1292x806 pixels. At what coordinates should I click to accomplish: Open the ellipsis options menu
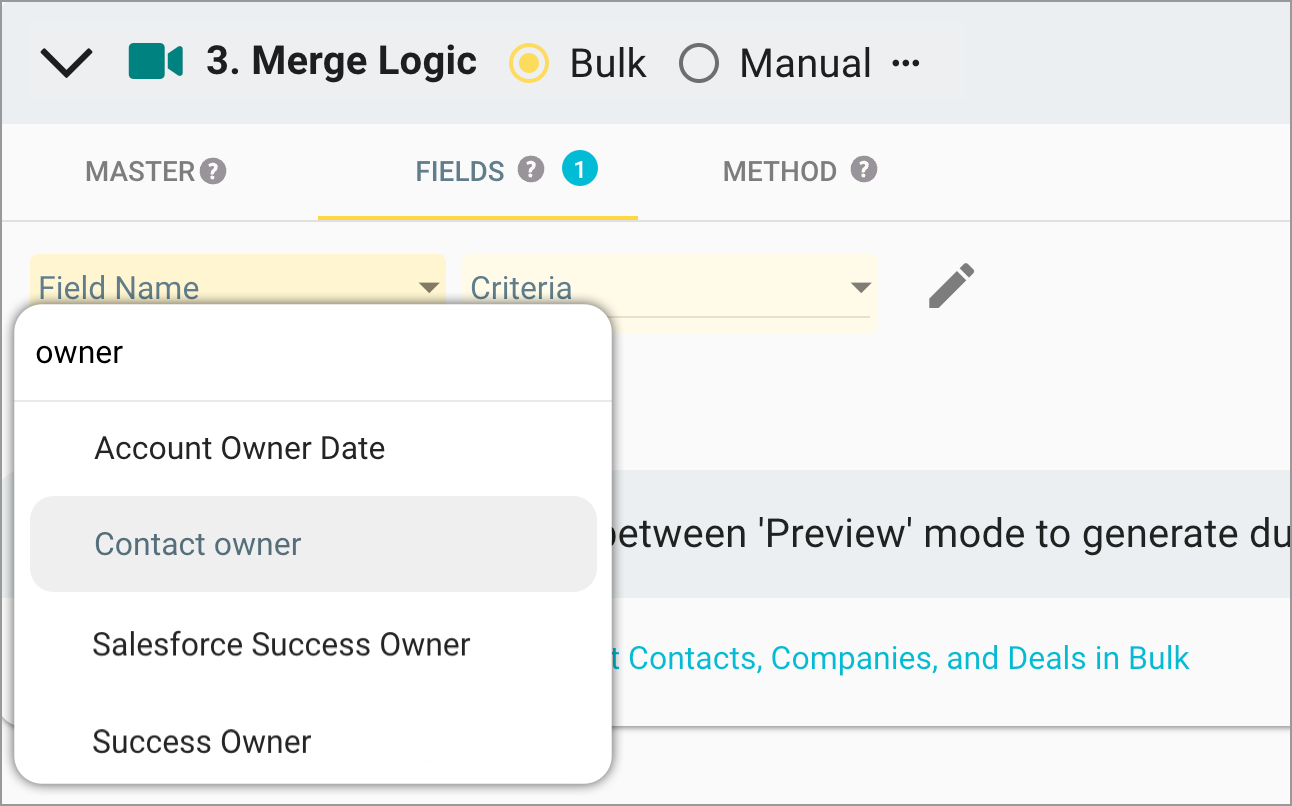click(906, 62)
